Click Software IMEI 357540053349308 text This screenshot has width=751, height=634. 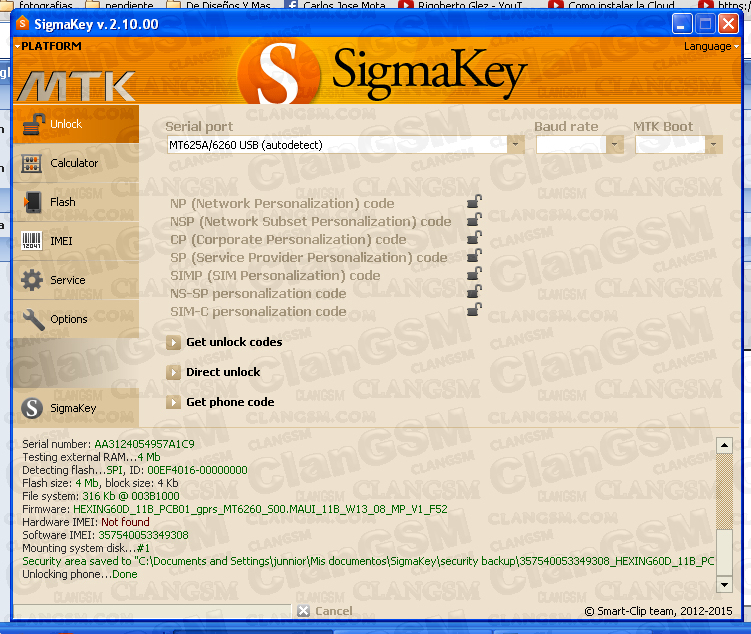click(x=105, y=535)
